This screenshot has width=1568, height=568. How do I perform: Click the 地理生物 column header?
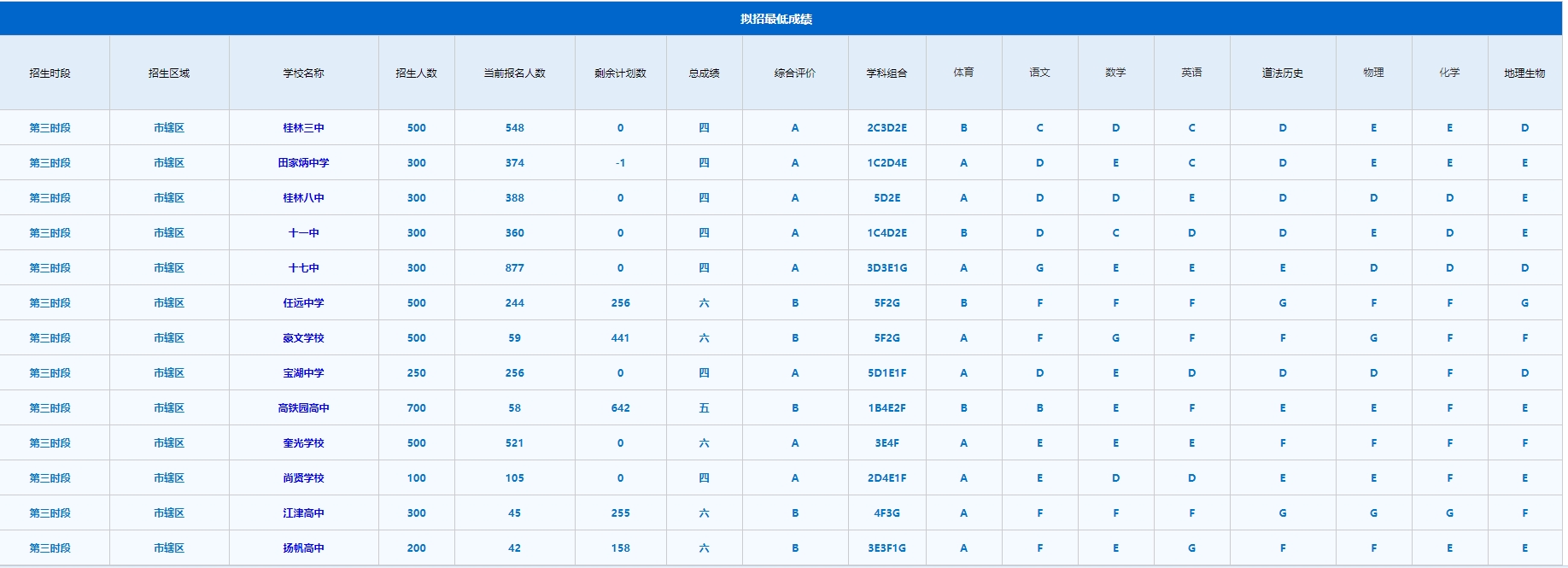(1524, 73)
